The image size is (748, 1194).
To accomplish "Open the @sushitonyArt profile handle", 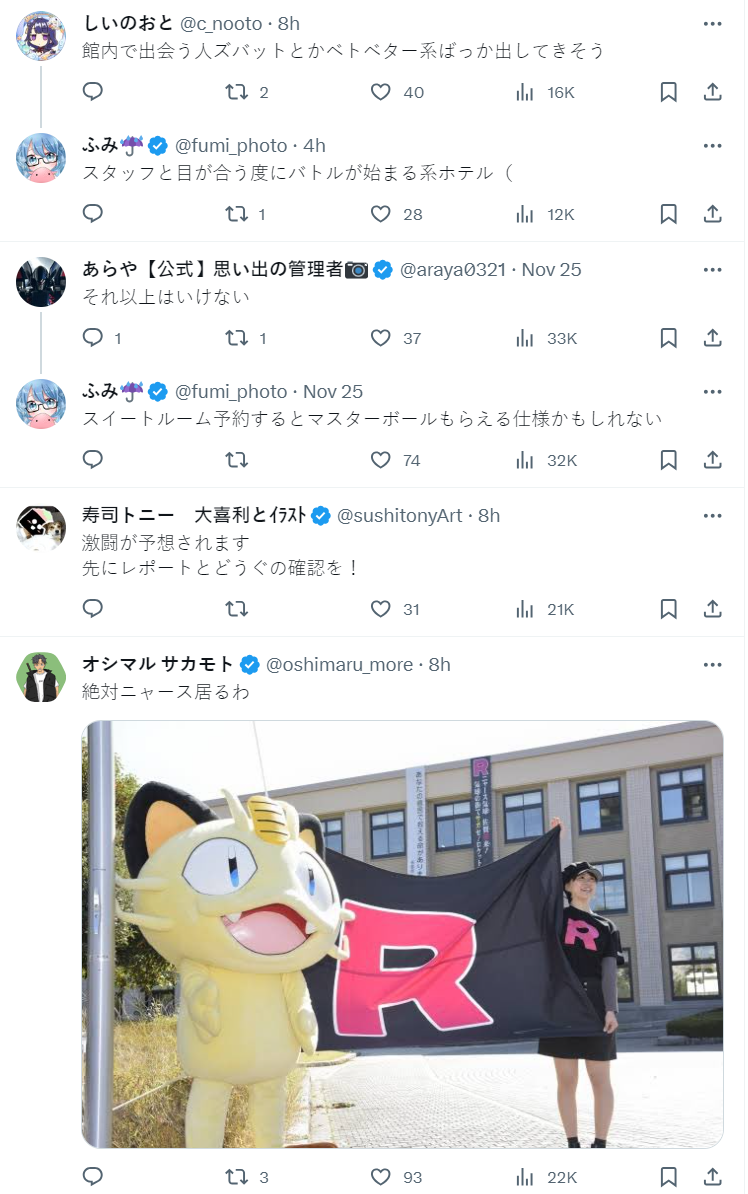I will coord(399,516).
